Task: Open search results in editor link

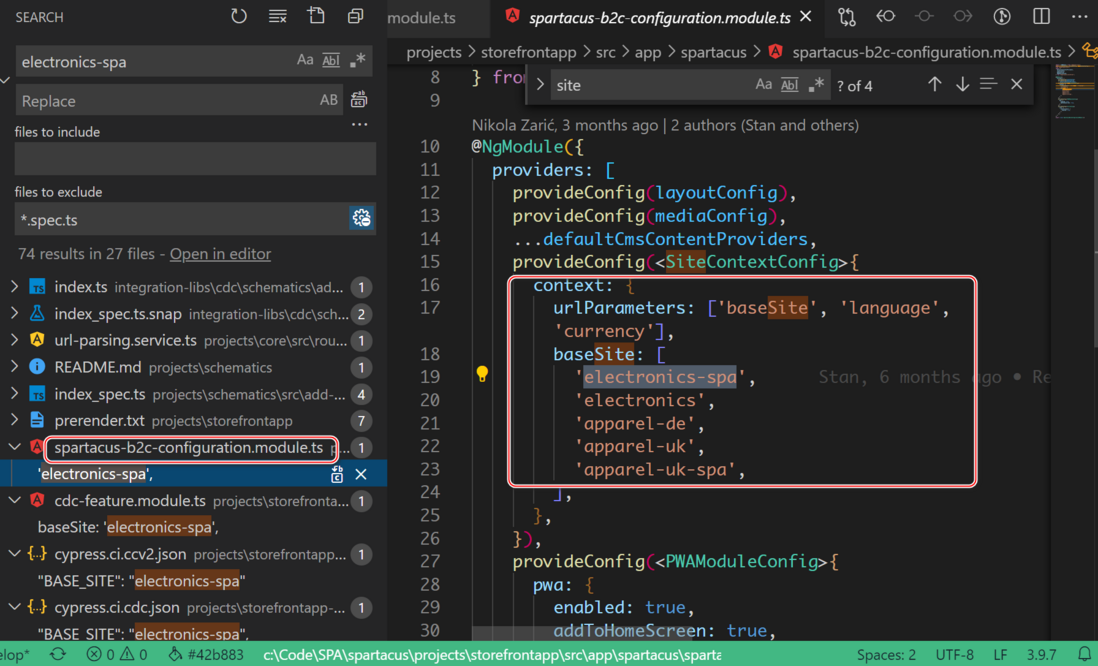Action: (x=220, y=254)
